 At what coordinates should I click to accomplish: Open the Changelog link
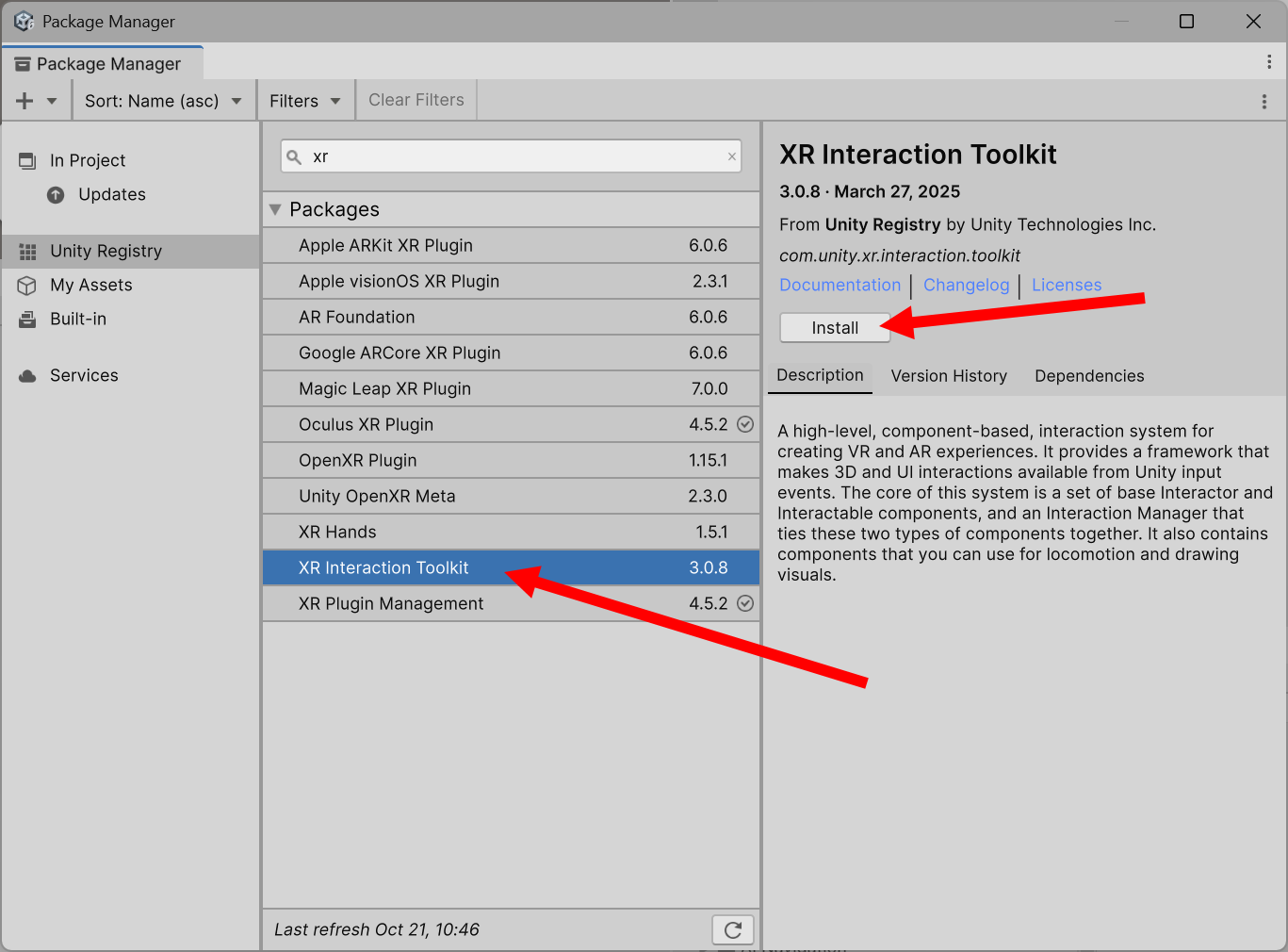point(966,285)
